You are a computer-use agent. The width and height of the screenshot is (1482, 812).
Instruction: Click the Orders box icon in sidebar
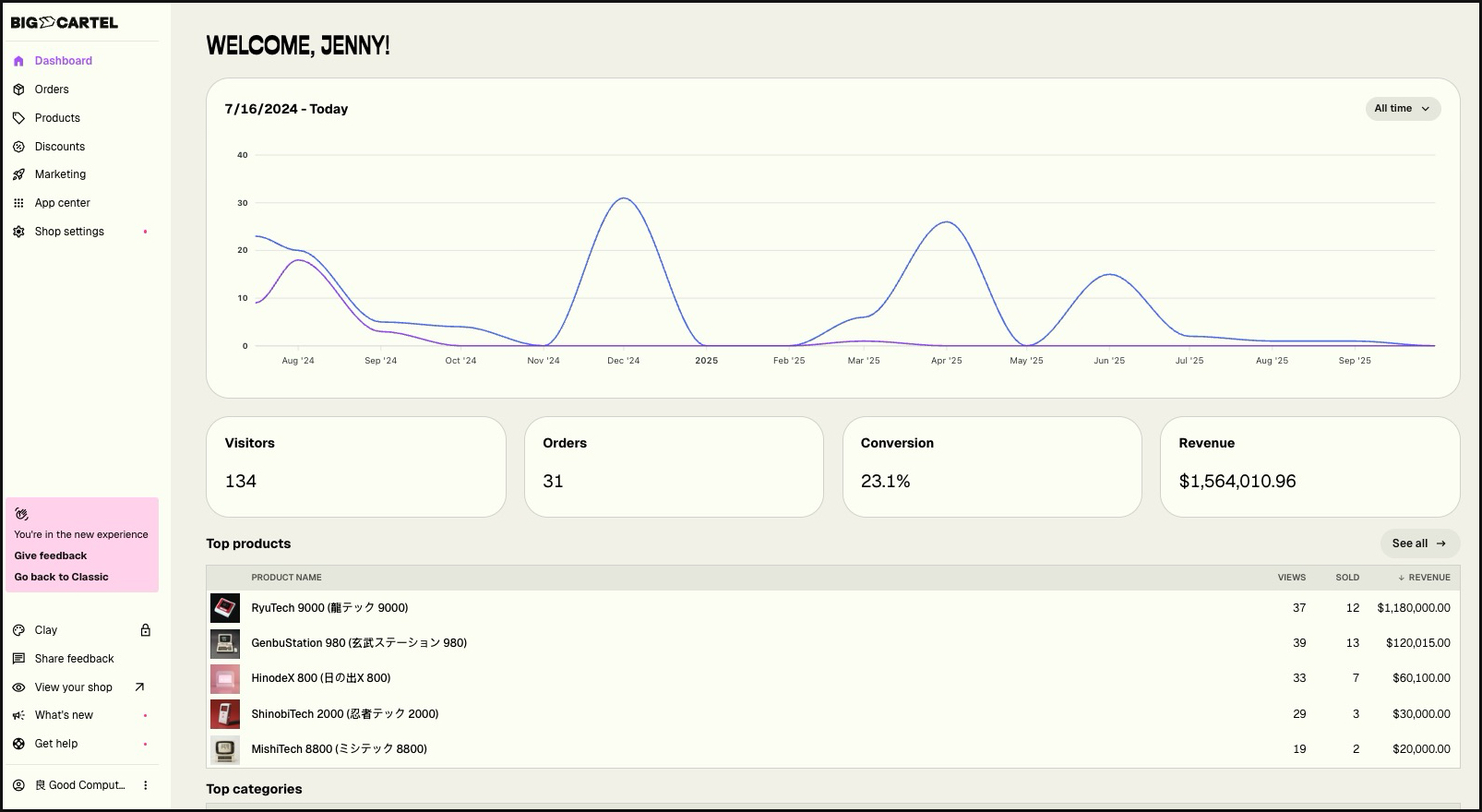(x=18, y=90)
